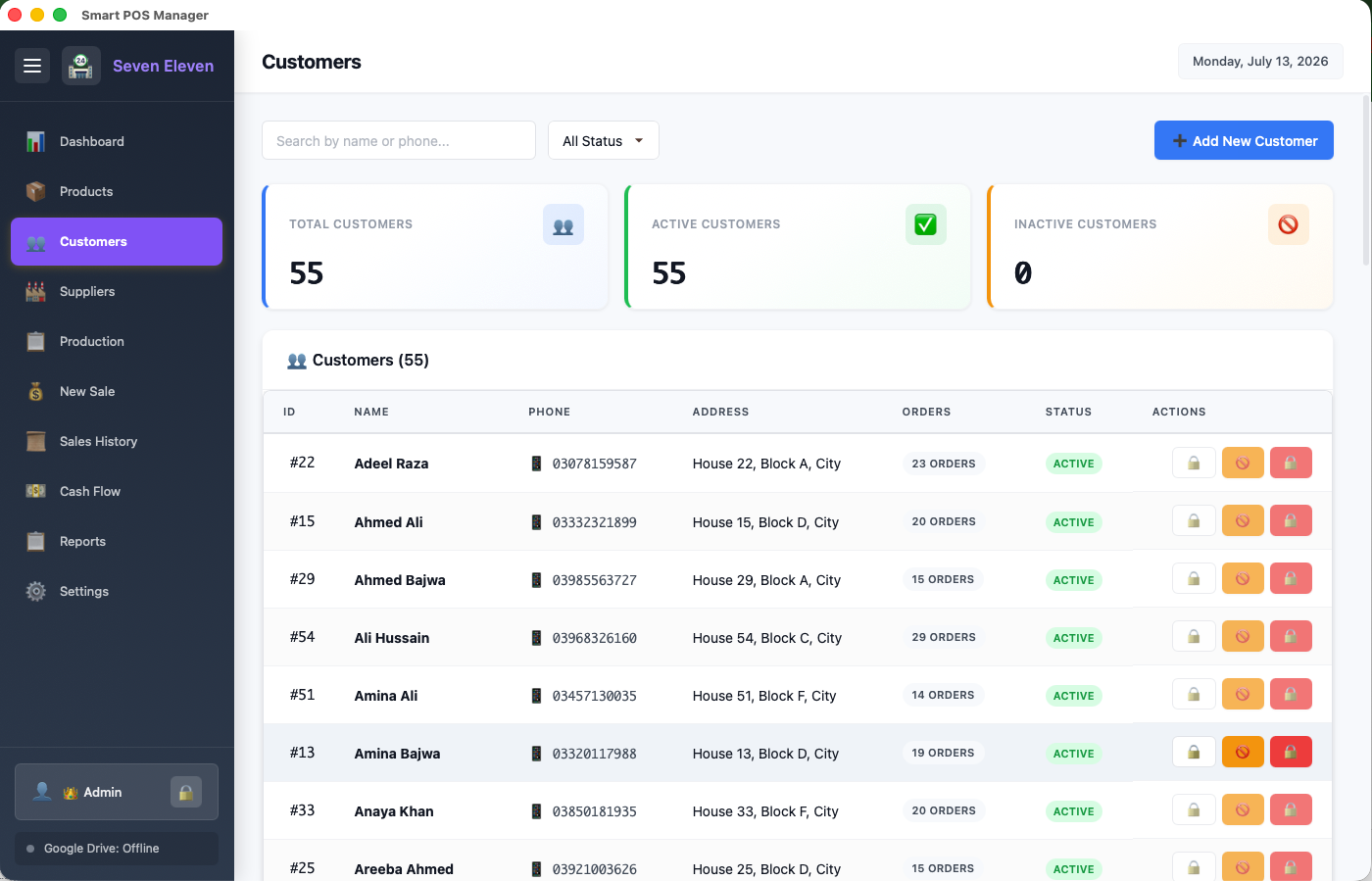1372x881 pixels.
Task: Go to Reports
Action: [117, 541]
